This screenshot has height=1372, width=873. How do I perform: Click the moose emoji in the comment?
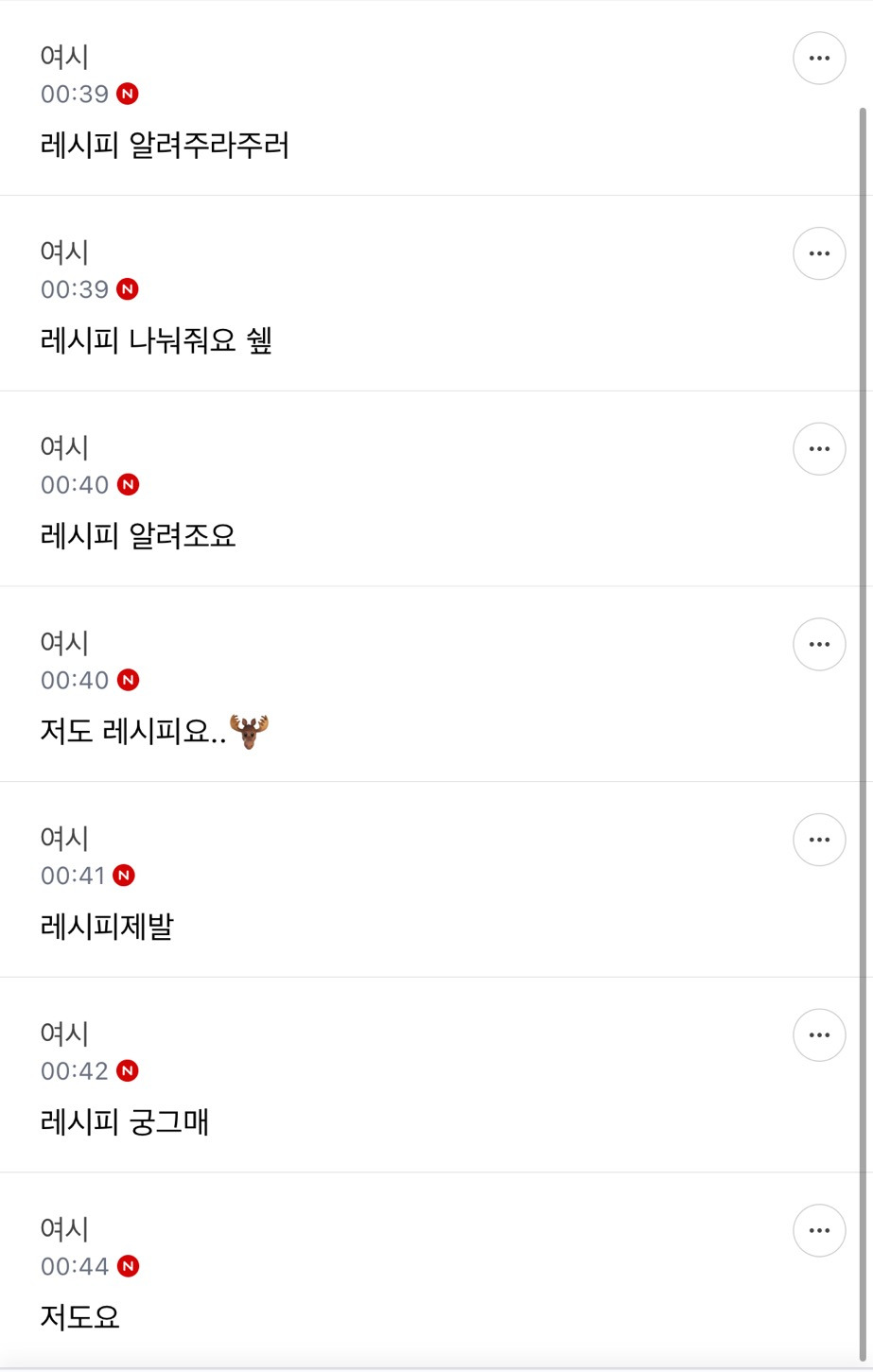[x=250, y=732]
